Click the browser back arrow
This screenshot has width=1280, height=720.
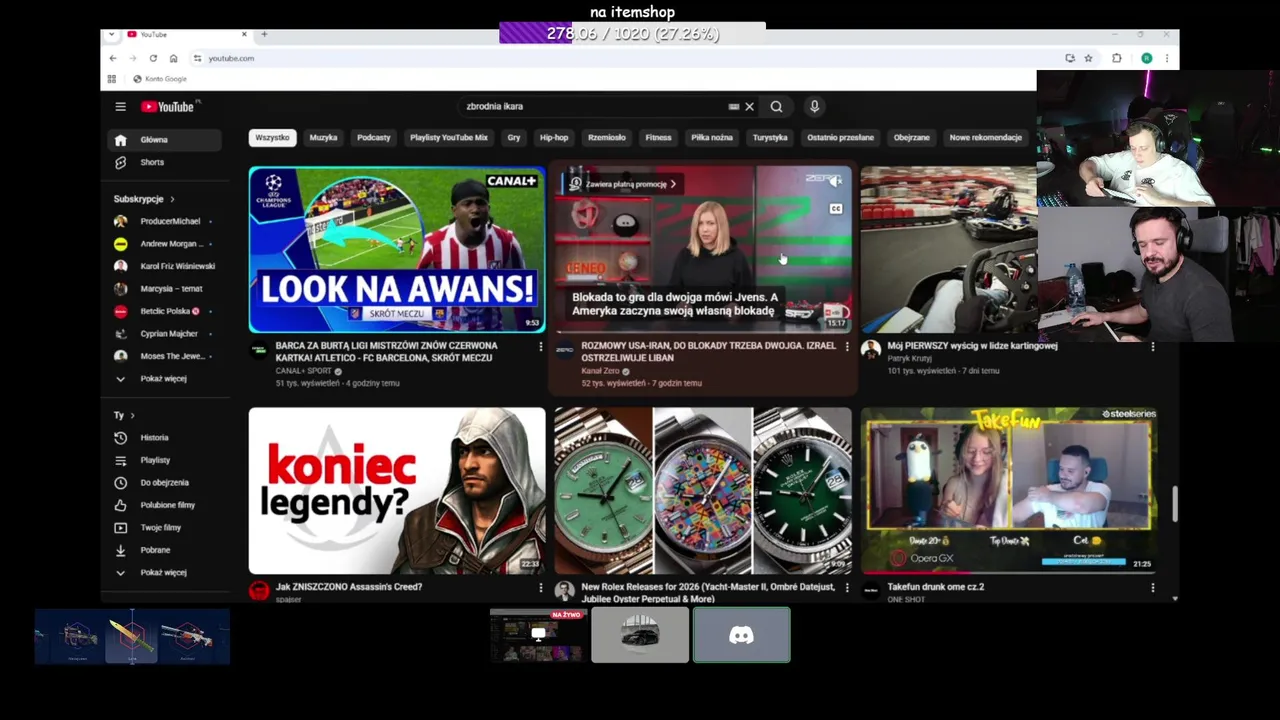pyautogui.click(x=113, y=58)
